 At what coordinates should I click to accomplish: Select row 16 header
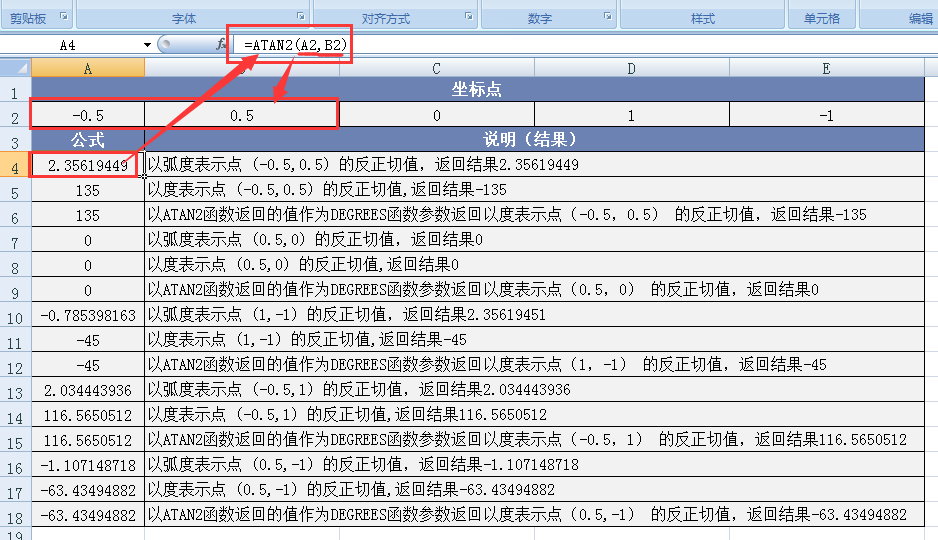(x=16, y=465)
